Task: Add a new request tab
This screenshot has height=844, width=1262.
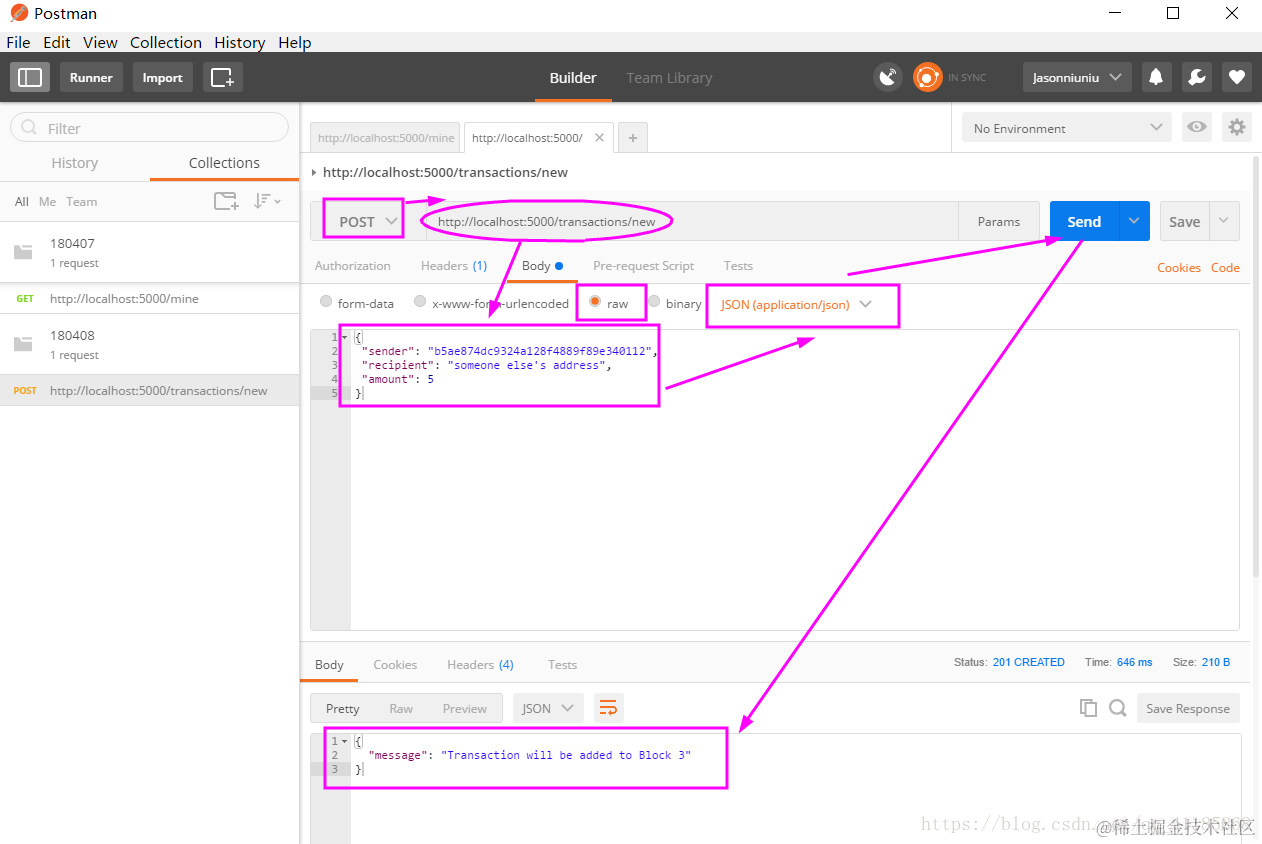Action: 632,138
